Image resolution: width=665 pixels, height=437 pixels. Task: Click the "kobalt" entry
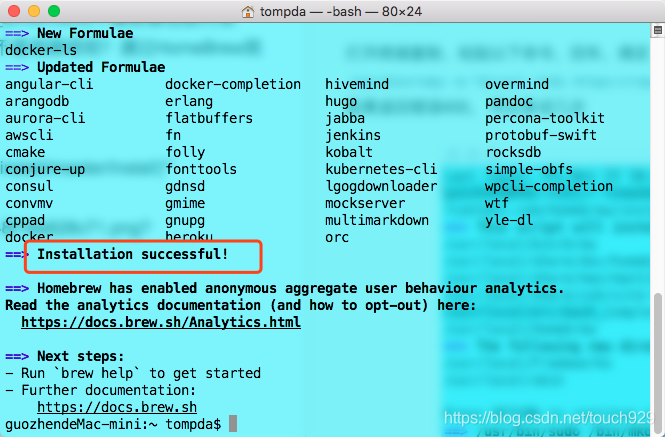coord(349,152)
